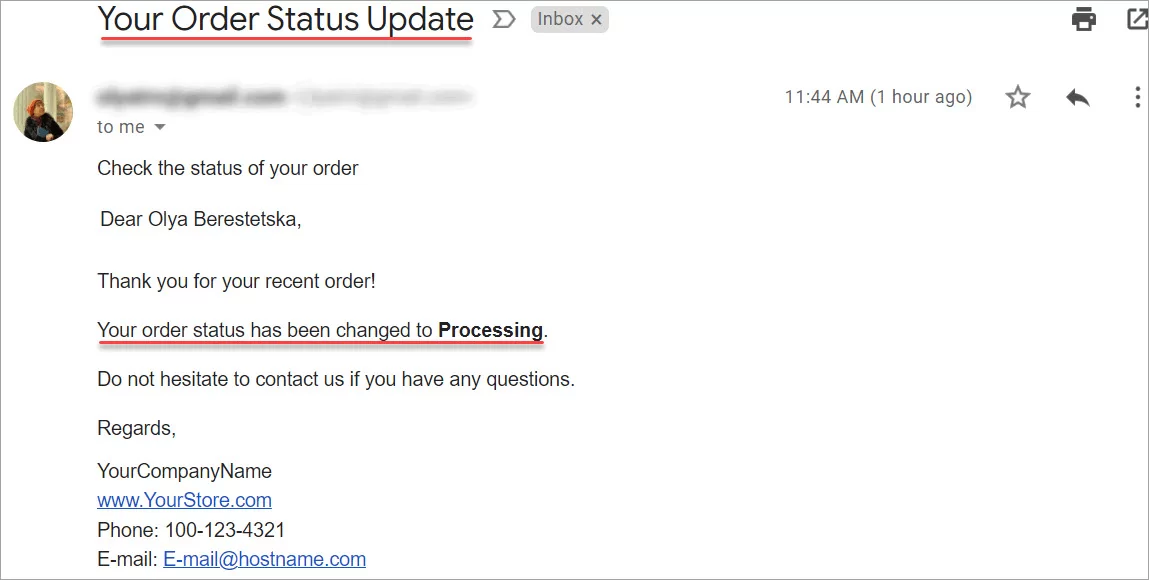Open the three-dot More options menu
Screen dimensions: 1149x580
(x=1137, y=97)
